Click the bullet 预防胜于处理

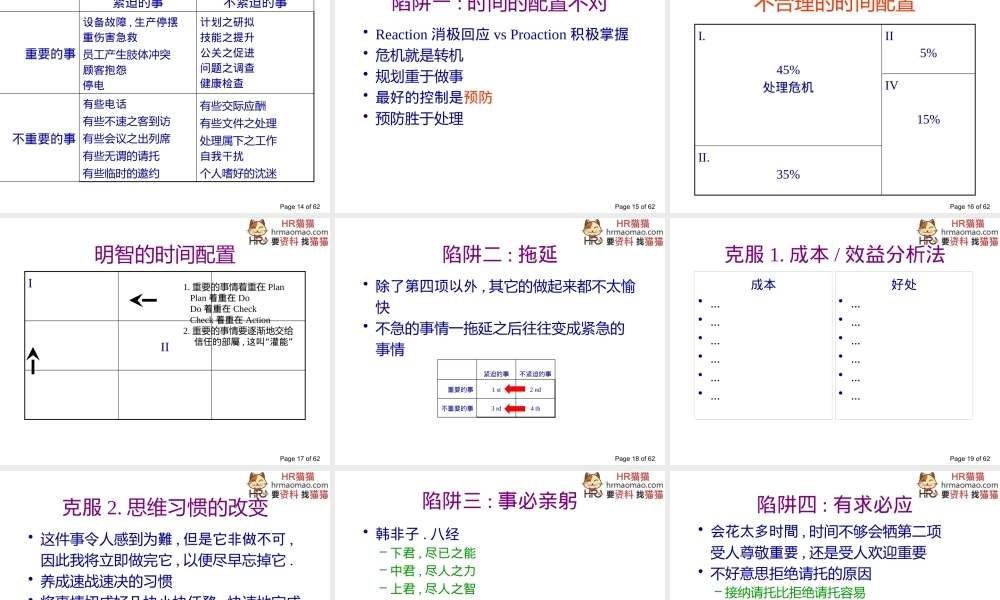[419, 119]
